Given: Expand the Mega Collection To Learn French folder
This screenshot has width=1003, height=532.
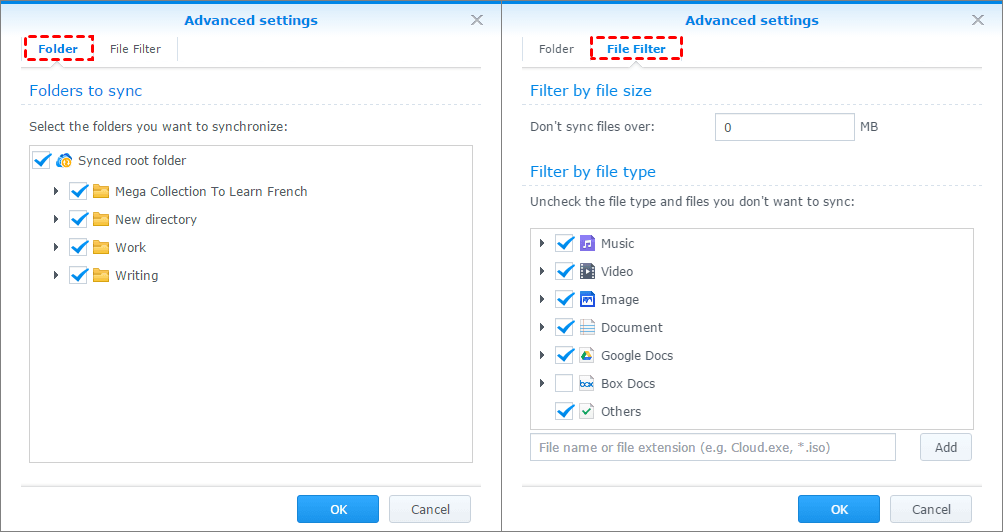Looking at the screenshot, I should pyautogui.click(x=56, y=191).
